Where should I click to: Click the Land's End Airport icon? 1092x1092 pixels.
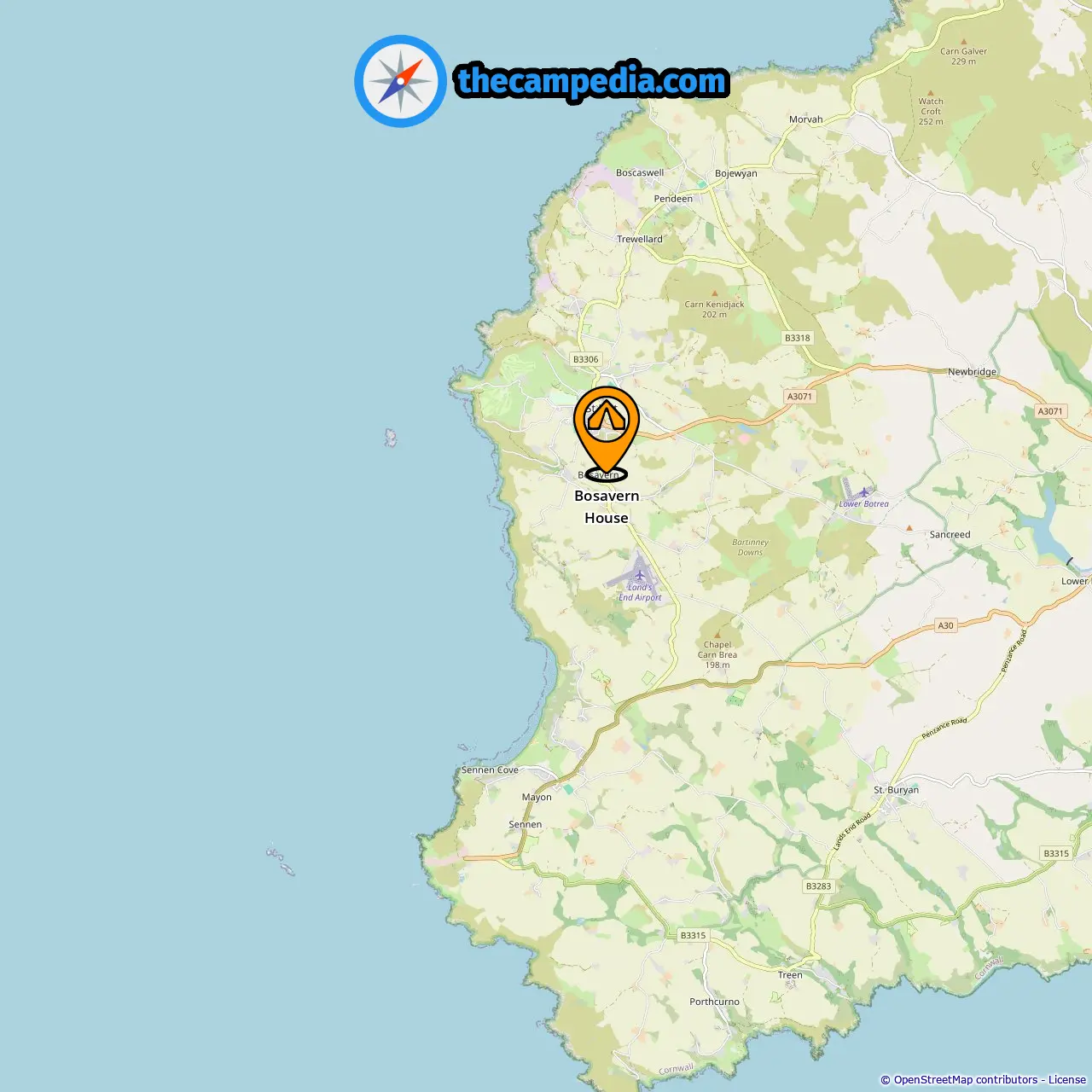coord(640,574)
